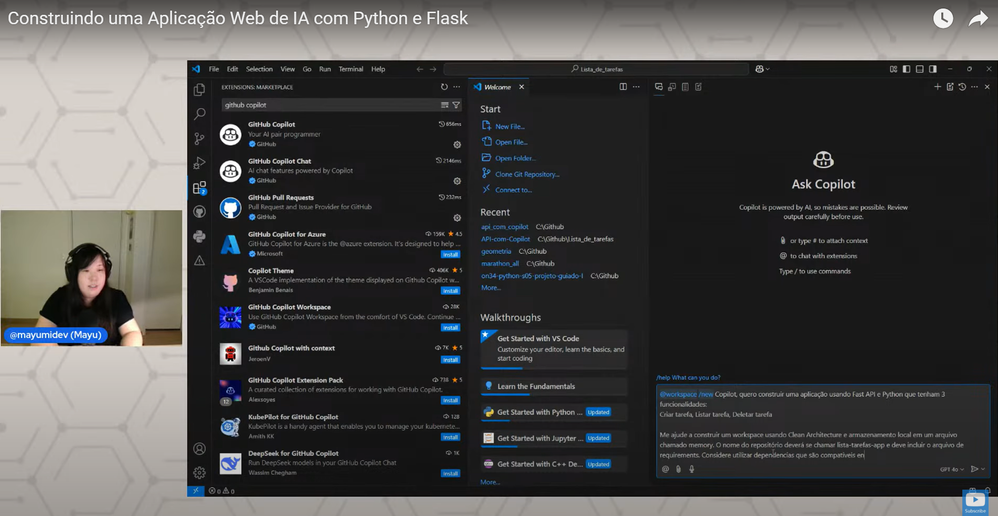This screenshot has width=998, height=516.
Task: Open the Terminal menu
Action: [x=351, y=69]
